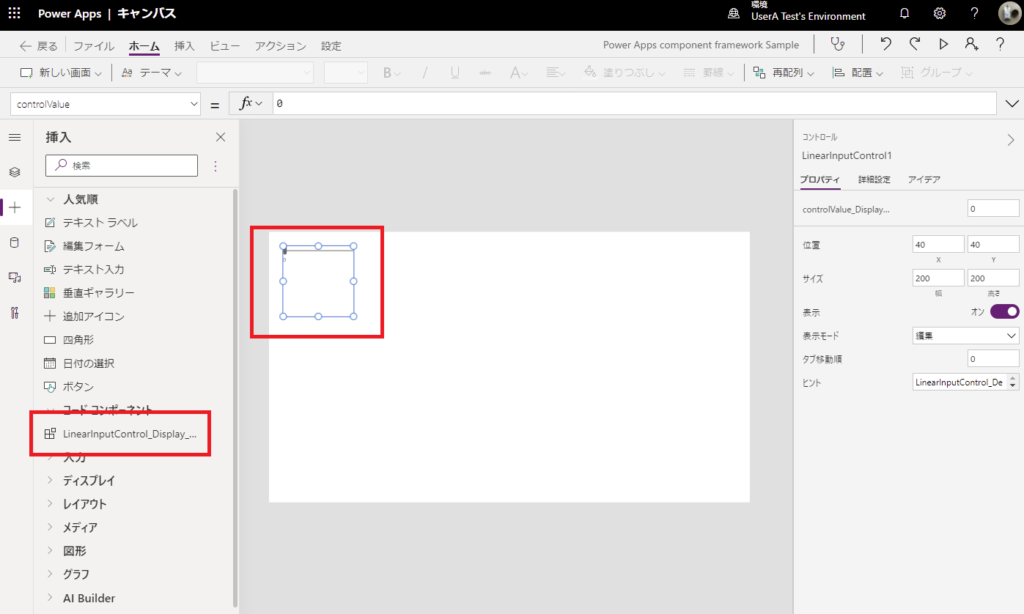The image size is (1024, 614).
Task: Open the Theme dropdown
Action: click(x=152, y=73)
